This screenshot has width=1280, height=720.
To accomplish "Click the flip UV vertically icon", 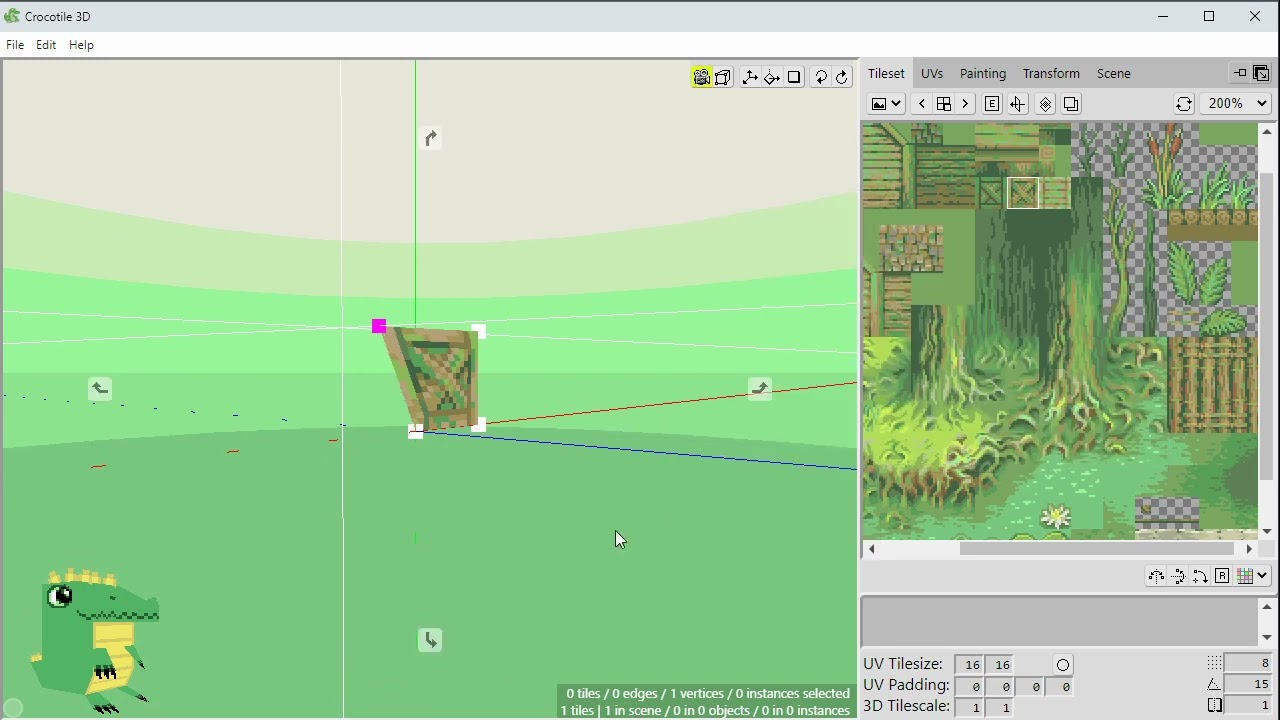I will click(1178, 576).
